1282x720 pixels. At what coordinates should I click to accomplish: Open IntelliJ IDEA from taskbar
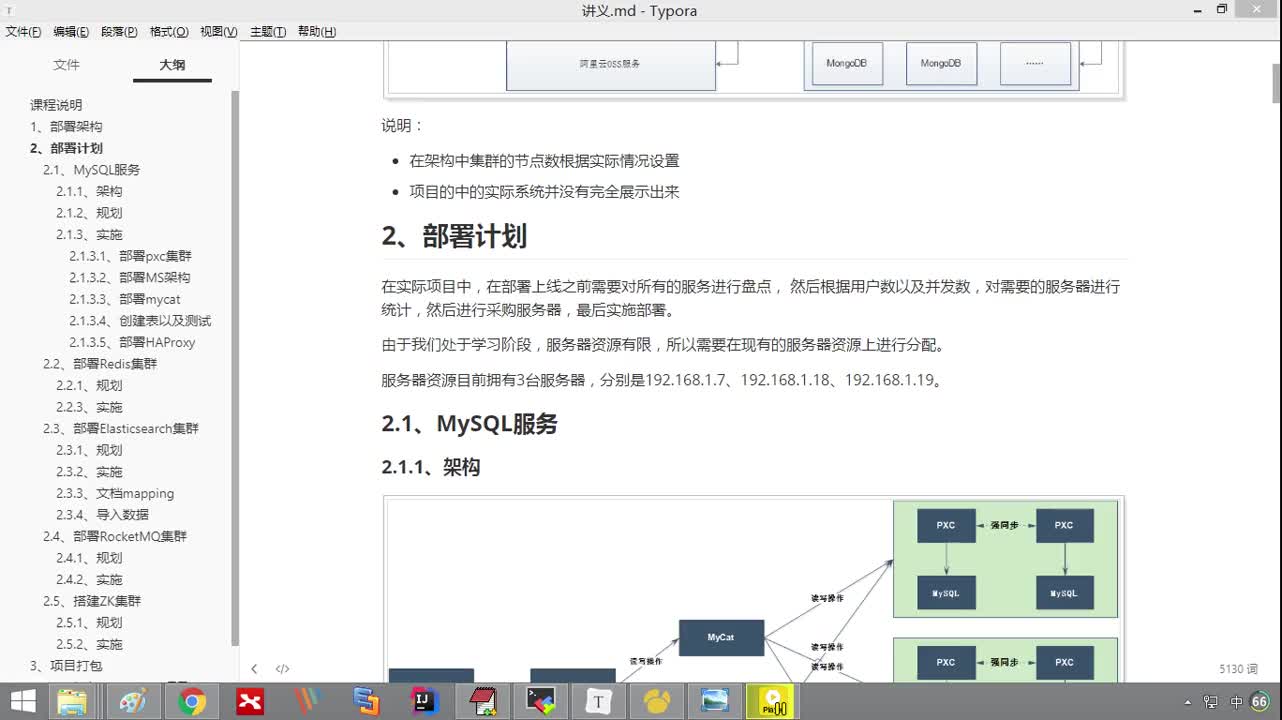pyautogui.click(x=425, y=702)
